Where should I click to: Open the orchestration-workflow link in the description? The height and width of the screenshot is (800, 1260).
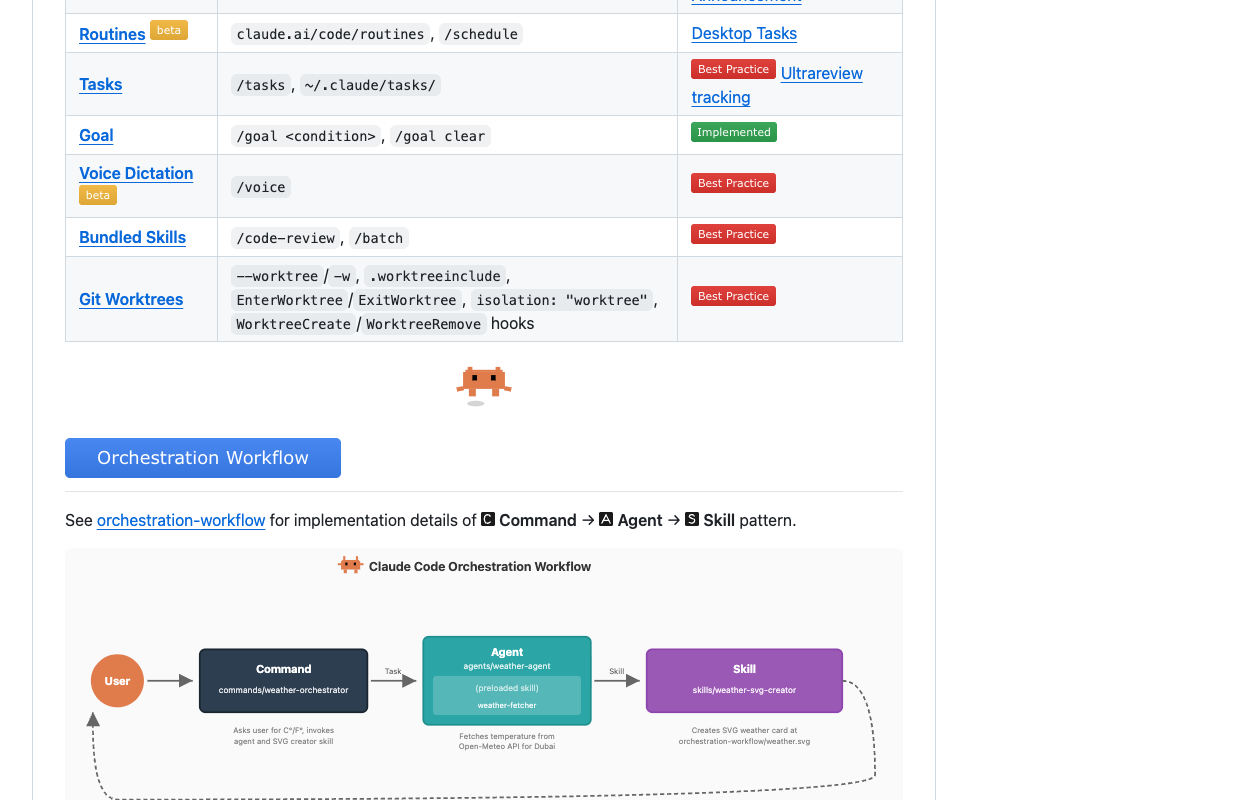[181, 520]
